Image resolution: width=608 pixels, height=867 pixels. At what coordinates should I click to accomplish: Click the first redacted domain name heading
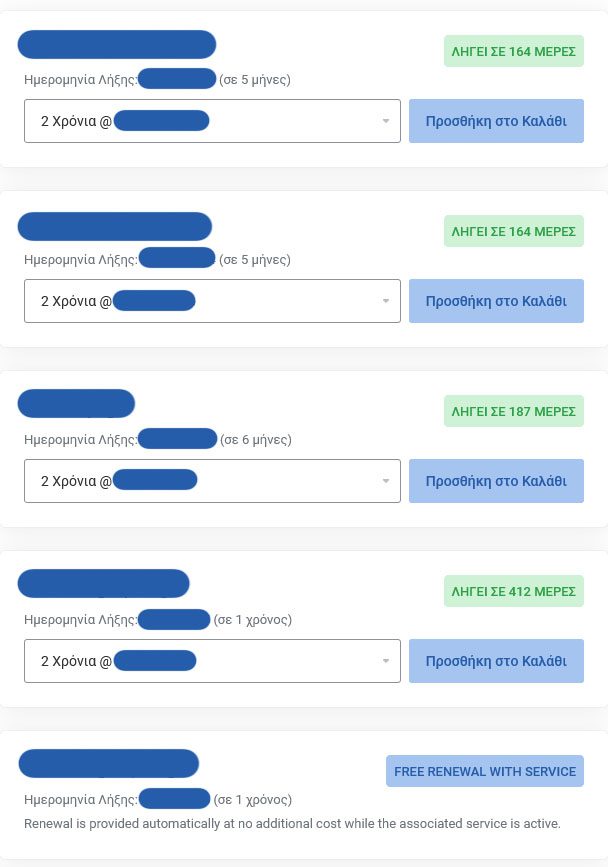[117, 44]
